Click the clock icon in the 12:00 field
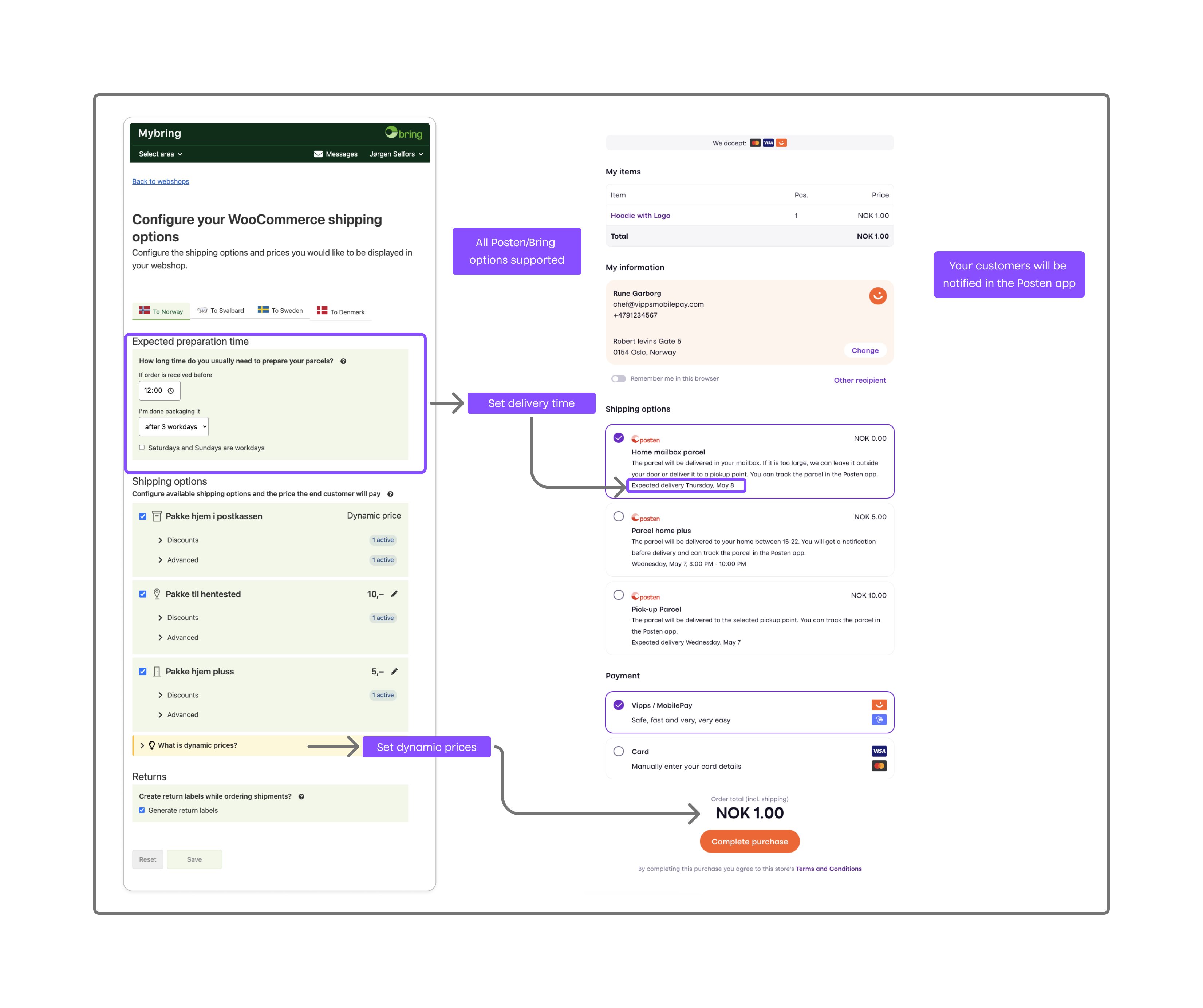 pyautogui.click(x=171, y=390)
